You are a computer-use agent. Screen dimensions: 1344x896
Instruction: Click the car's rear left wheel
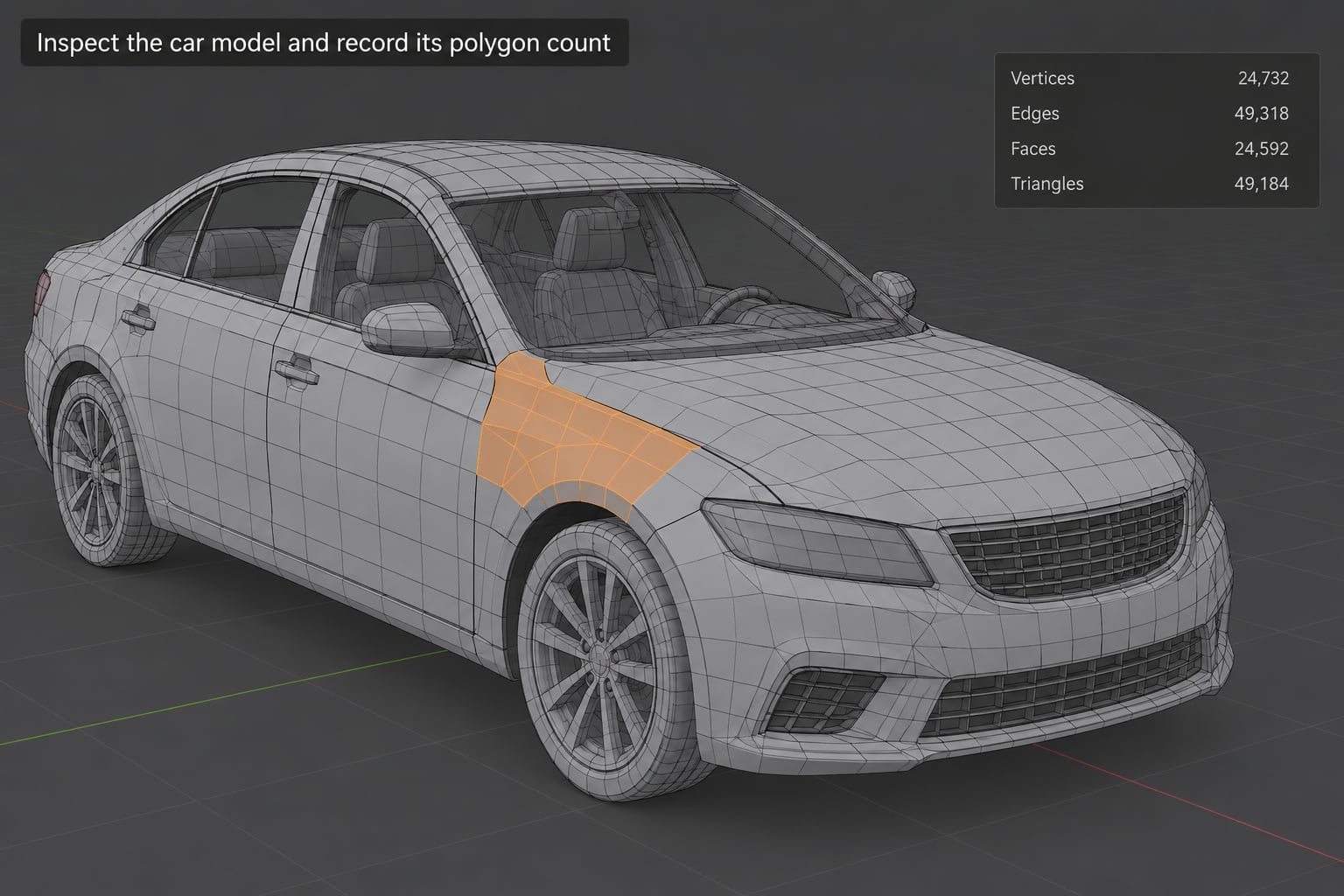point(96,468)
